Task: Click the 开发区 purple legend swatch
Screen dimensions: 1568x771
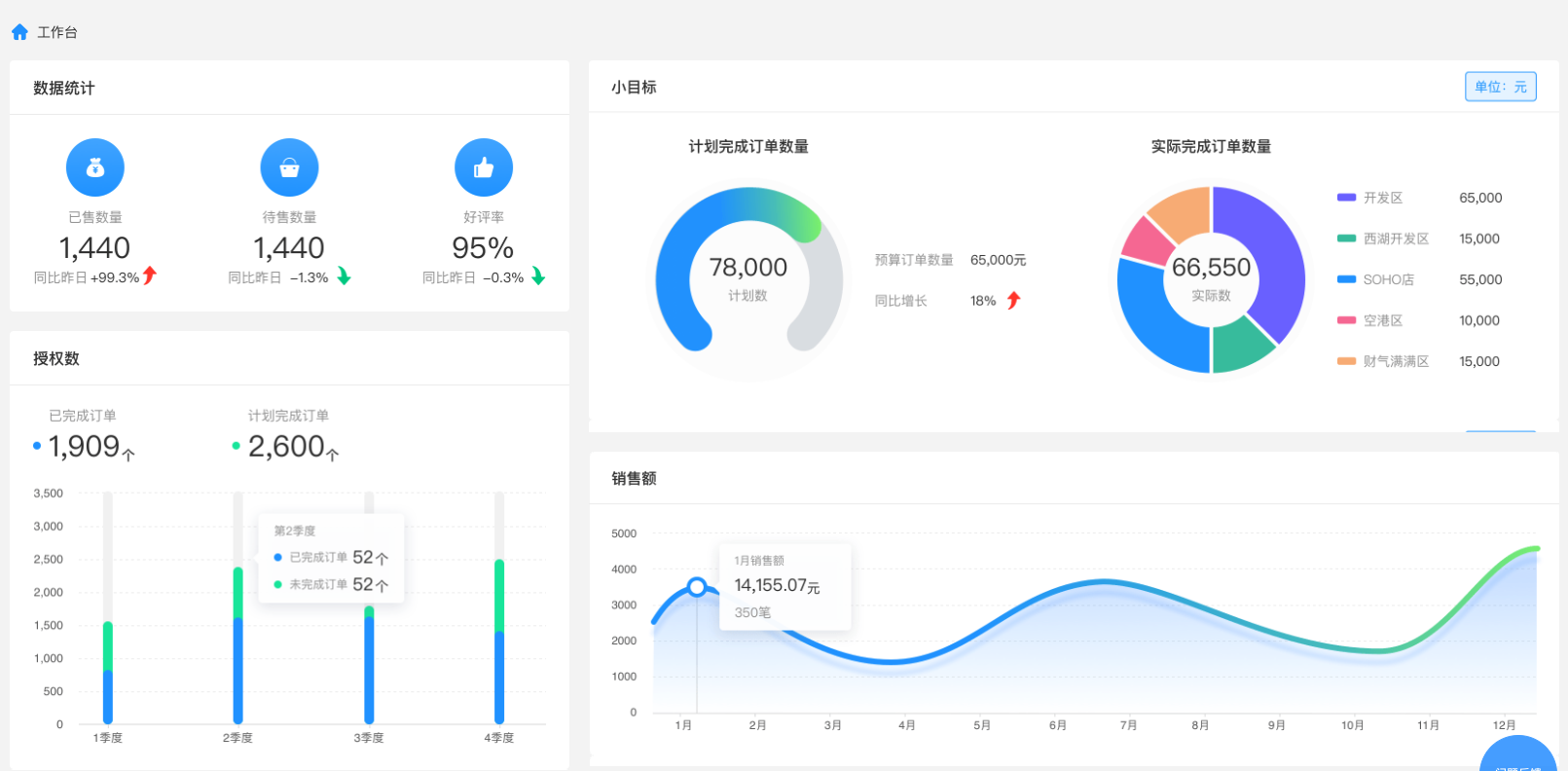Action: (1346, 198)
